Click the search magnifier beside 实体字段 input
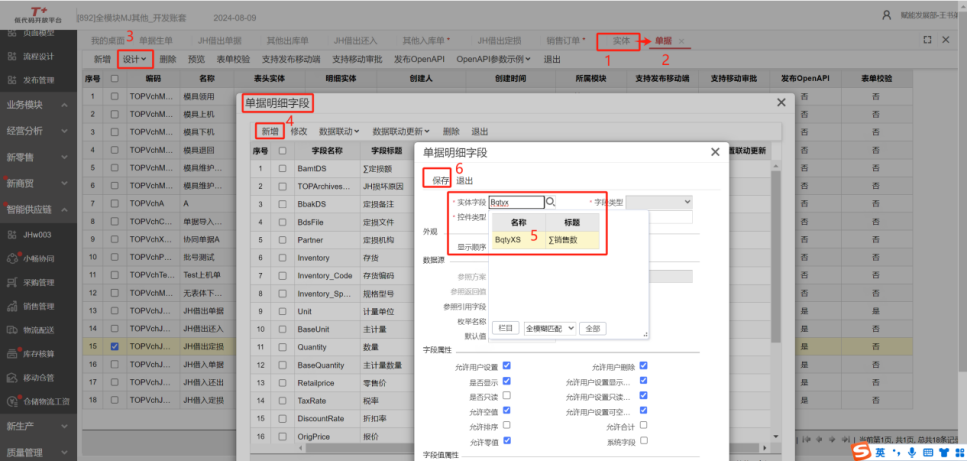Screen dimensions: 967x461 [551, 202]
